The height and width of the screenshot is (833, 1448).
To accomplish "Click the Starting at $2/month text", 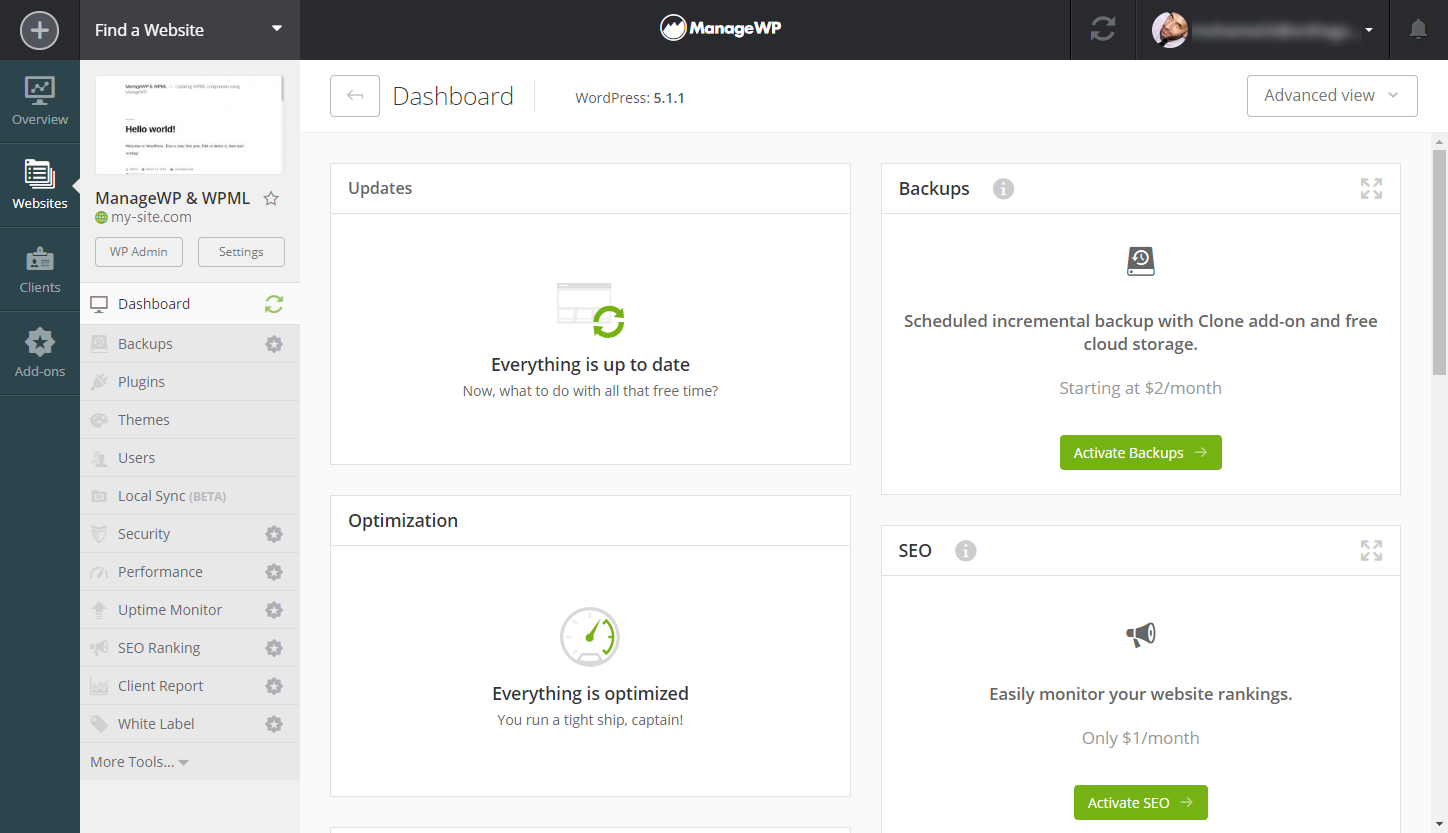I will tap(1141, 388).
